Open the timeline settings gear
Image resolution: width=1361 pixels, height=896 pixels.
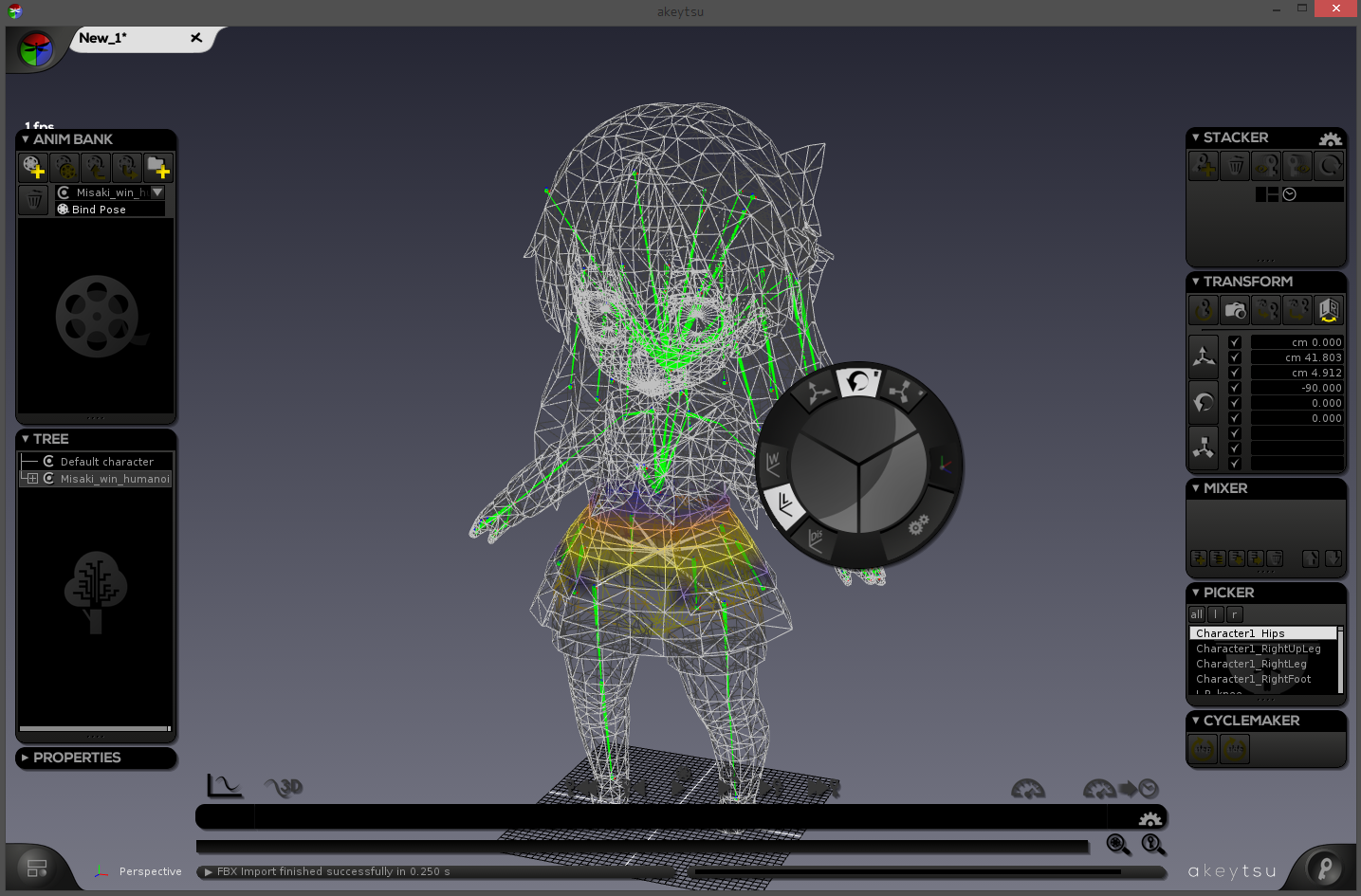1149,818
